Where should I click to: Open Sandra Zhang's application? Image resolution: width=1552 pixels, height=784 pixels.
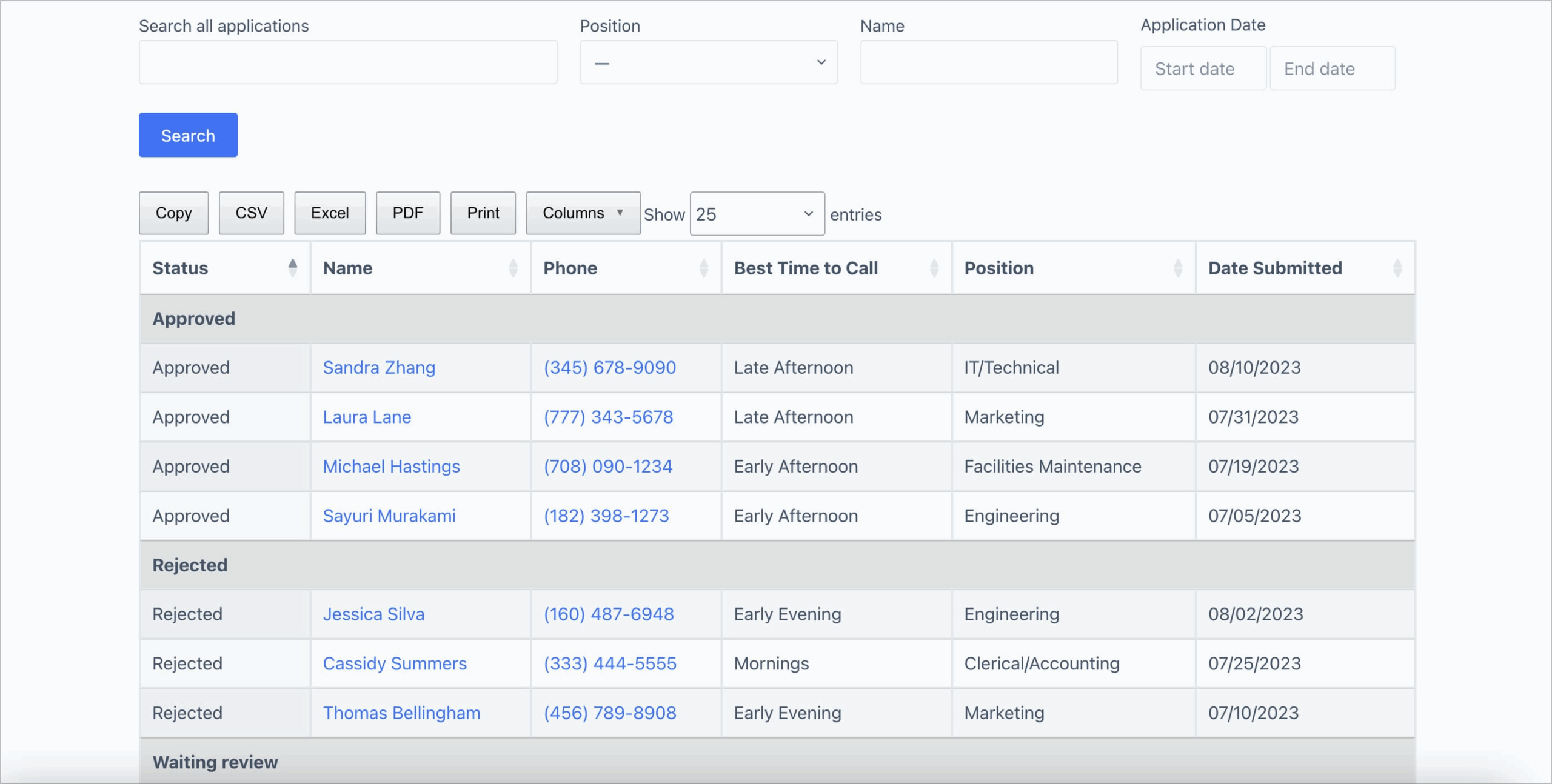pyautogui.click(x=379, y=368)
